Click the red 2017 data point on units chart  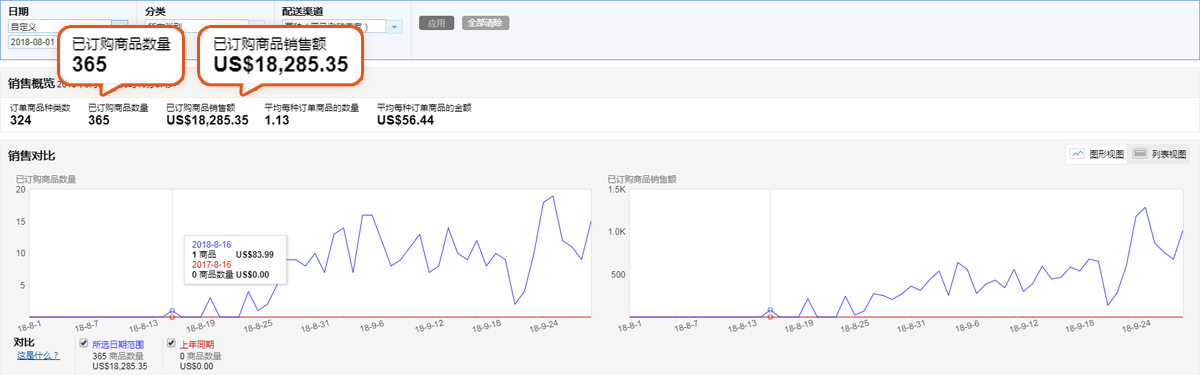(x=172, y=317)
